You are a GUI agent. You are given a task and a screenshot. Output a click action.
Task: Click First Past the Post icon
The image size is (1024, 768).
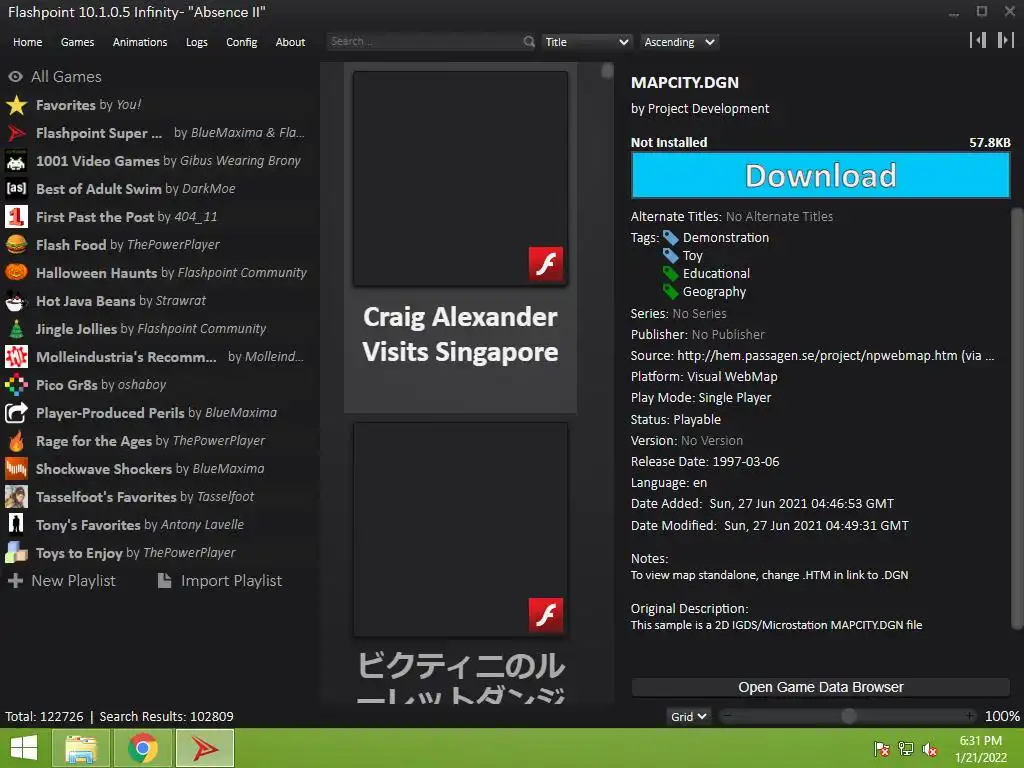point(16,217)
